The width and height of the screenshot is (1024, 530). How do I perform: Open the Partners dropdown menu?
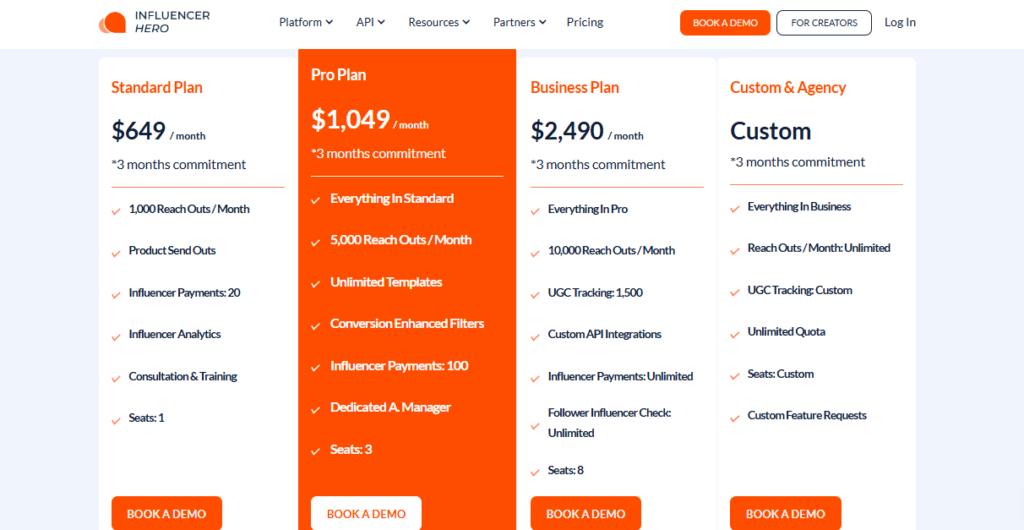520,22
